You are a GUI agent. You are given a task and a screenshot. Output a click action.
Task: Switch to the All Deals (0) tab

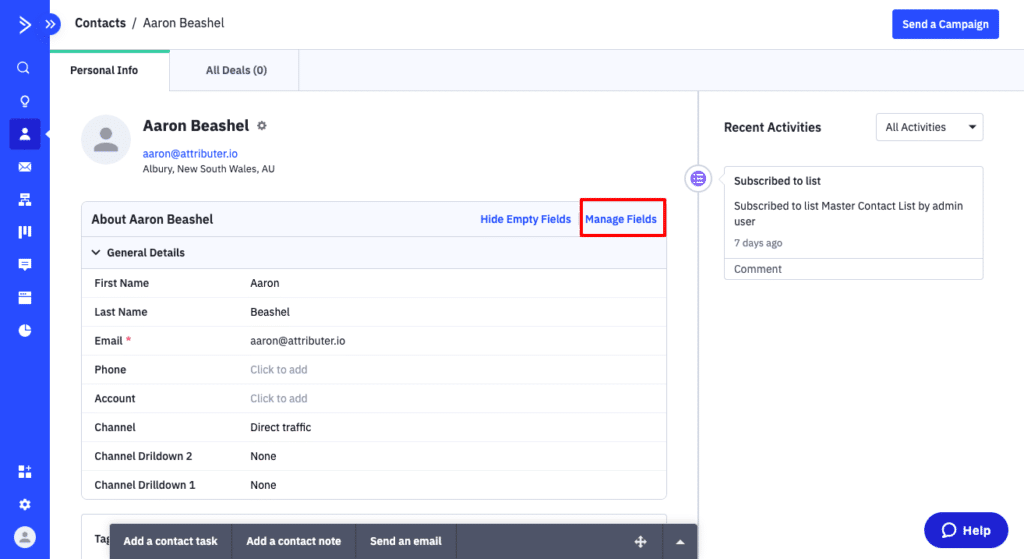coord(236,70)
